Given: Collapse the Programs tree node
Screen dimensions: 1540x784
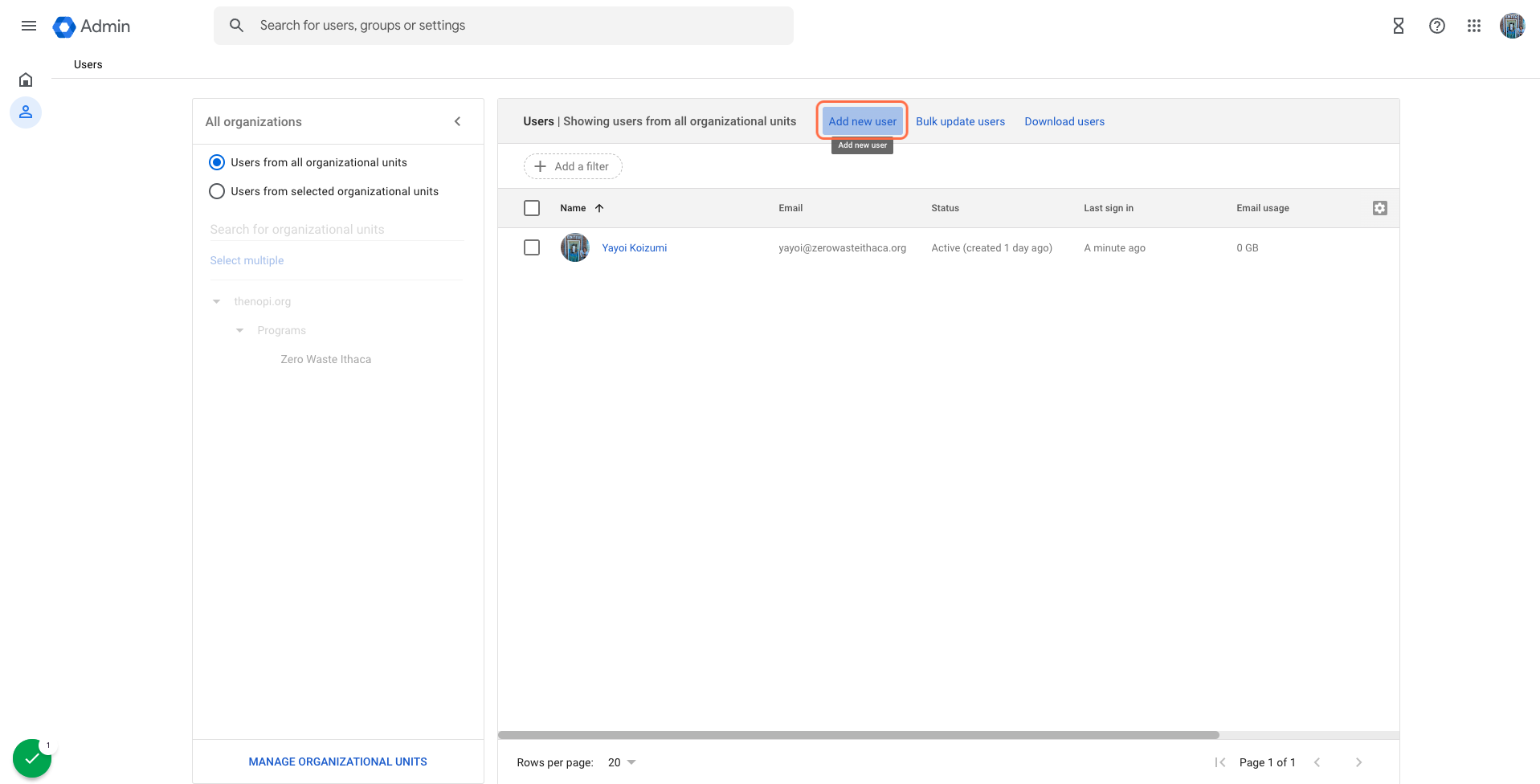Looking at the screenshot, I should pos(239,330).
